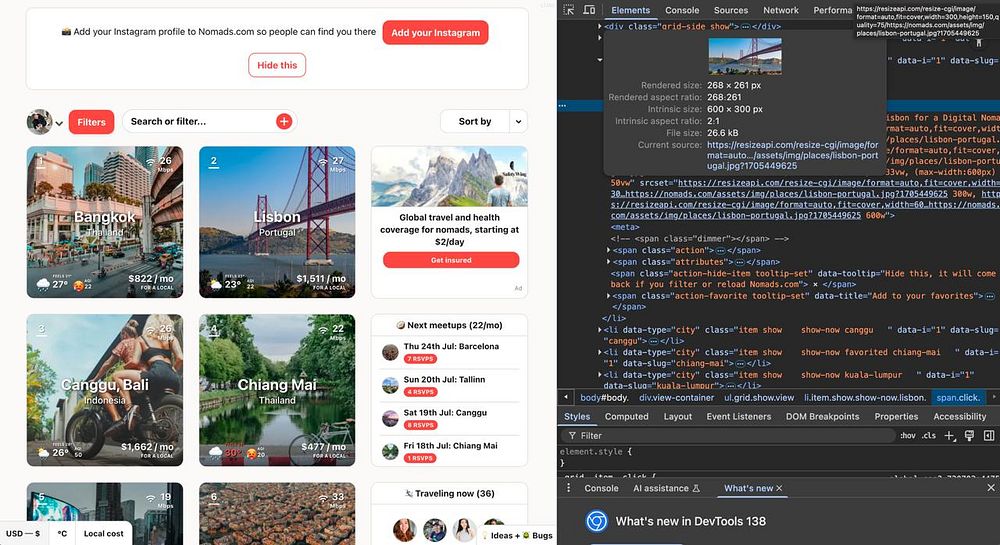Select span.click breadcrumb item
Image resolution: width=1000 pixels, height=545 pixels.
click(958, 397)
